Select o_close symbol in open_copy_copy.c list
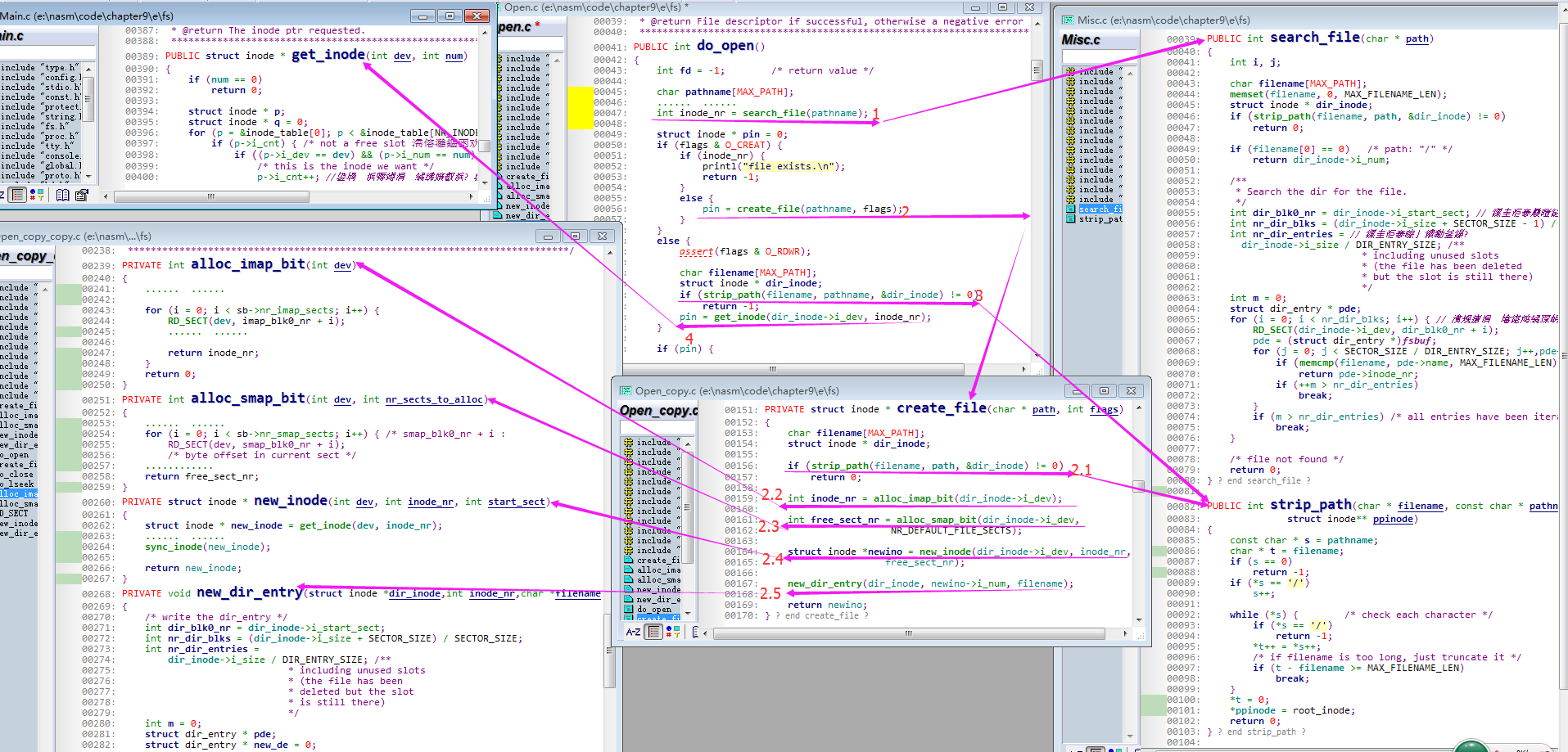The image size is (1568, 752). [18, 475]
